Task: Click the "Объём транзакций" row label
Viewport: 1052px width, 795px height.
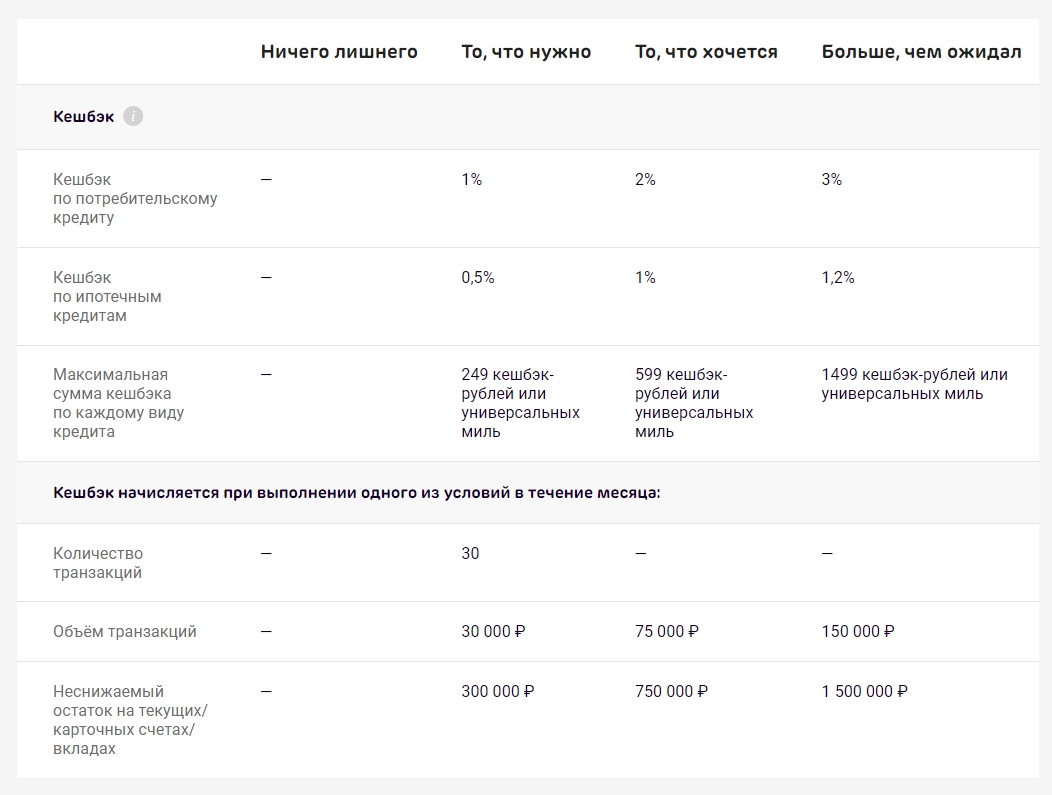Action: (x=125, y=632)
